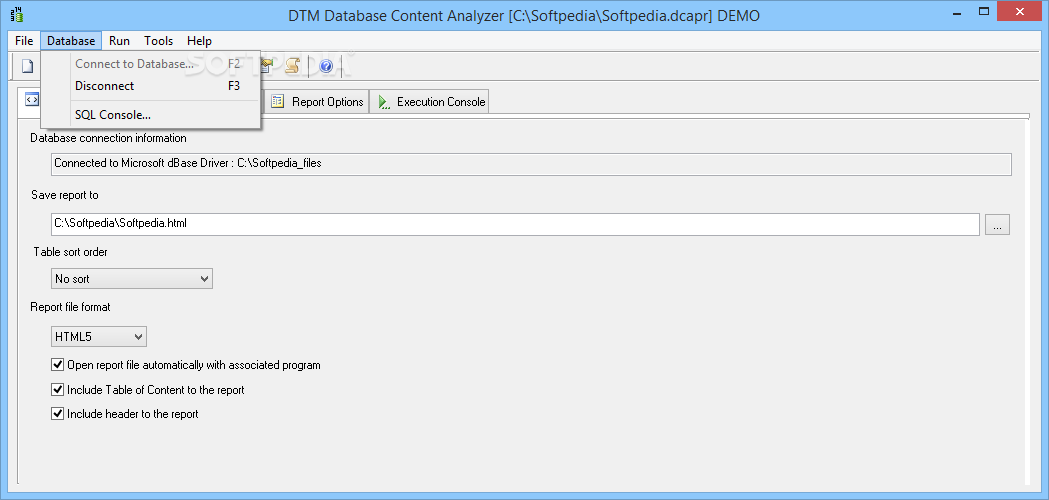Expand the Table sort order dropdown
Screen dimensions: 1049x500
132,278
